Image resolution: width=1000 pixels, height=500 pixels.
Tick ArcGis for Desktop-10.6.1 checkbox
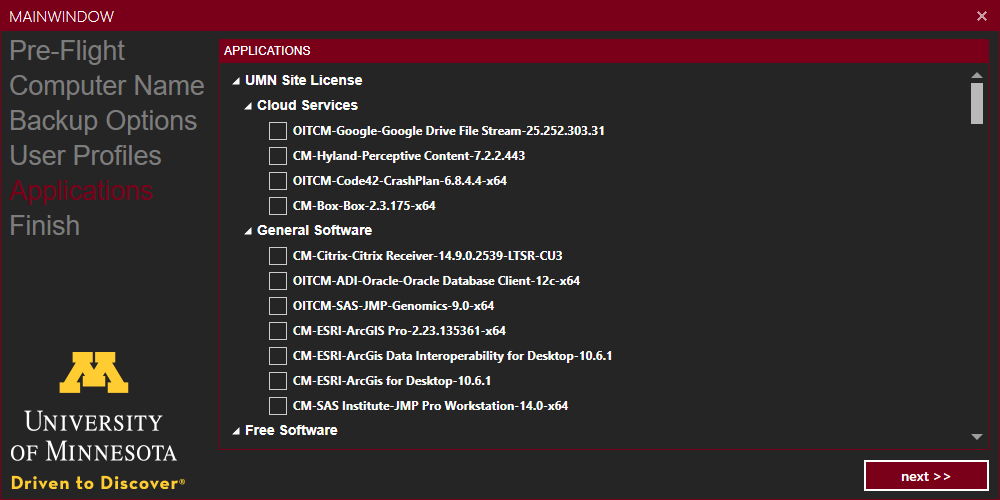pyautogui.click(x=277, y=381)
